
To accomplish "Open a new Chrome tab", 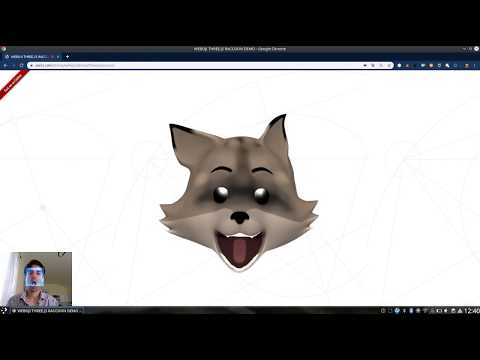I will pos(67,57).
